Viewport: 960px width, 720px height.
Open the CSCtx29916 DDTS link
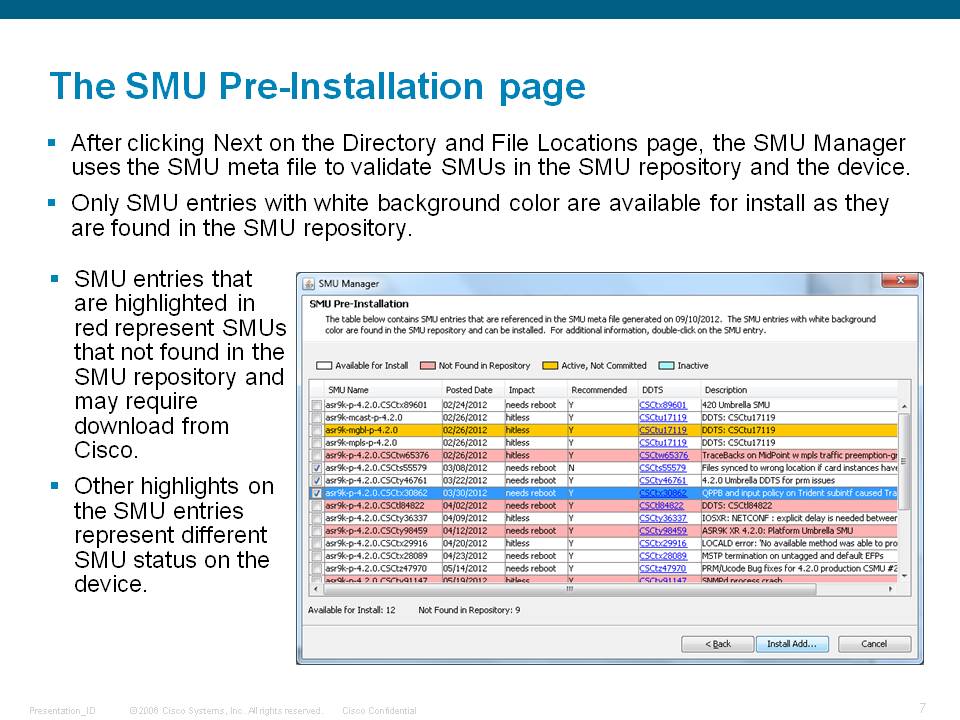tap(662, 543)
